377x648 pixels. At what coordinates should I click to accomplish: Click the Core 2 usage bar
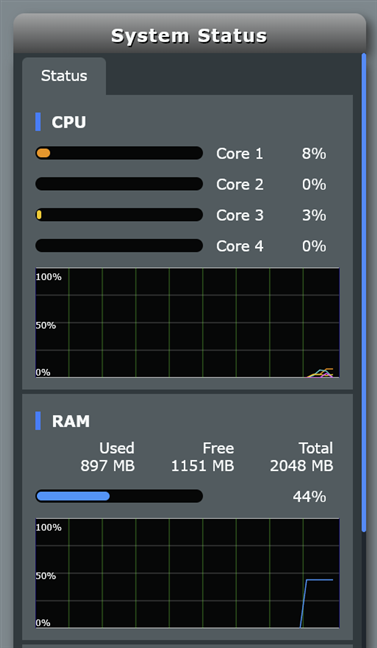(x=119, y=184)
